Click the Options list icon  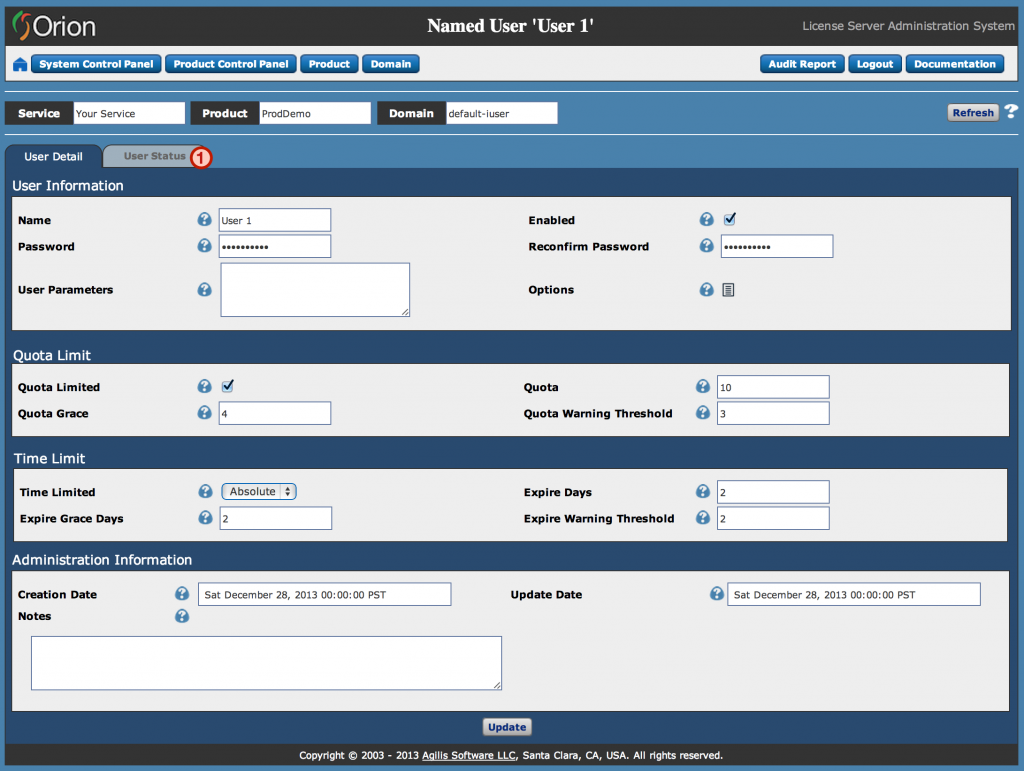[729, 289]
